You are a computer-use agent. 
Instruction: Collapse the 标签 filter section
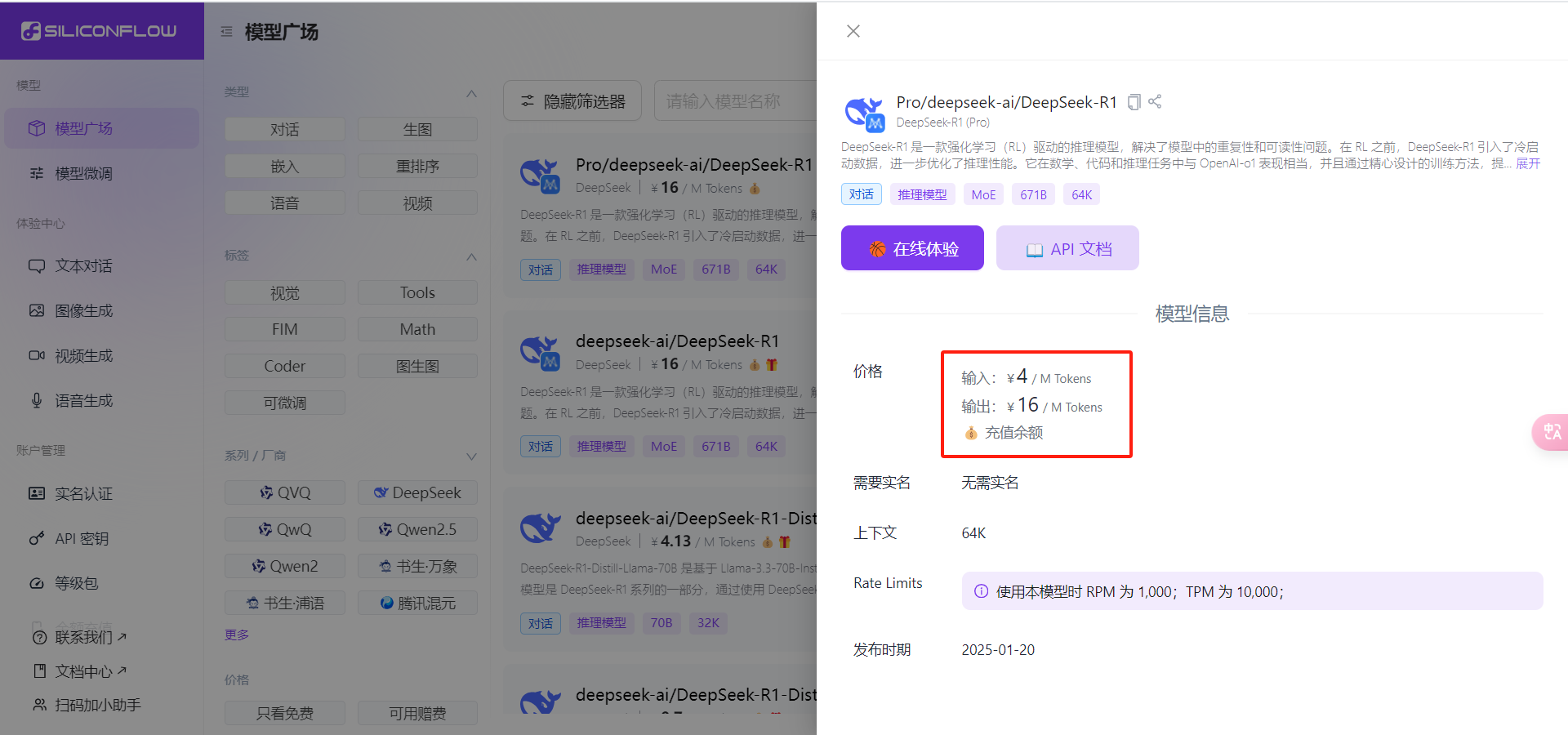tap(471, 256)
